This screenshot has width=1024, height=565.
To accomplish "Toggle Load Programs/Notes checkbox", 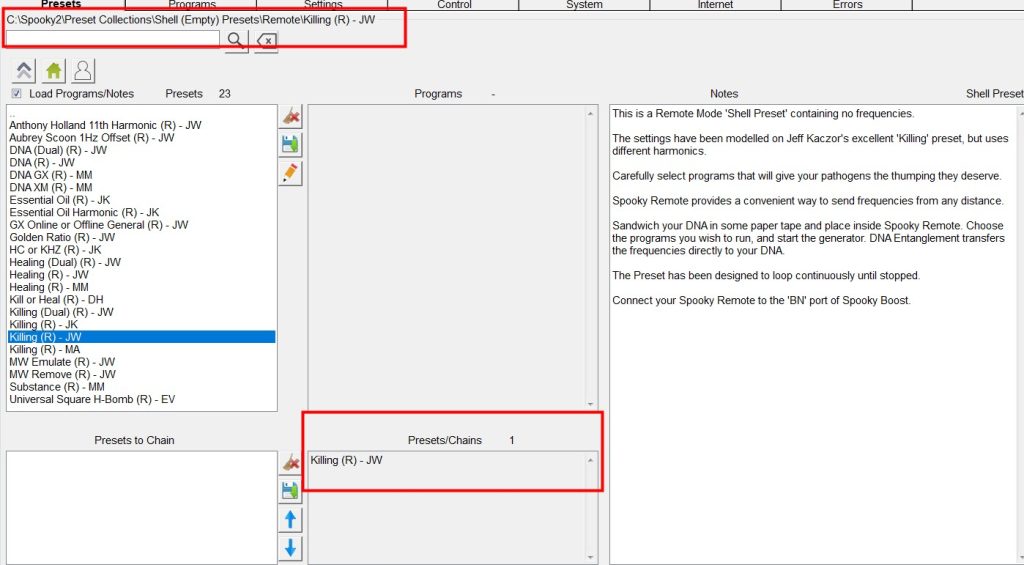I will (x=16, y=94).
